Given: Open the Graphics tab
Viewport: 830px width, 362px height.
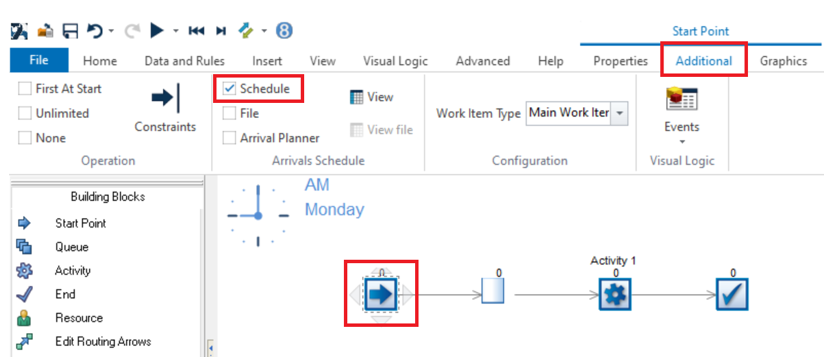Looking at the screenshot, I should (x=783, y=61).
